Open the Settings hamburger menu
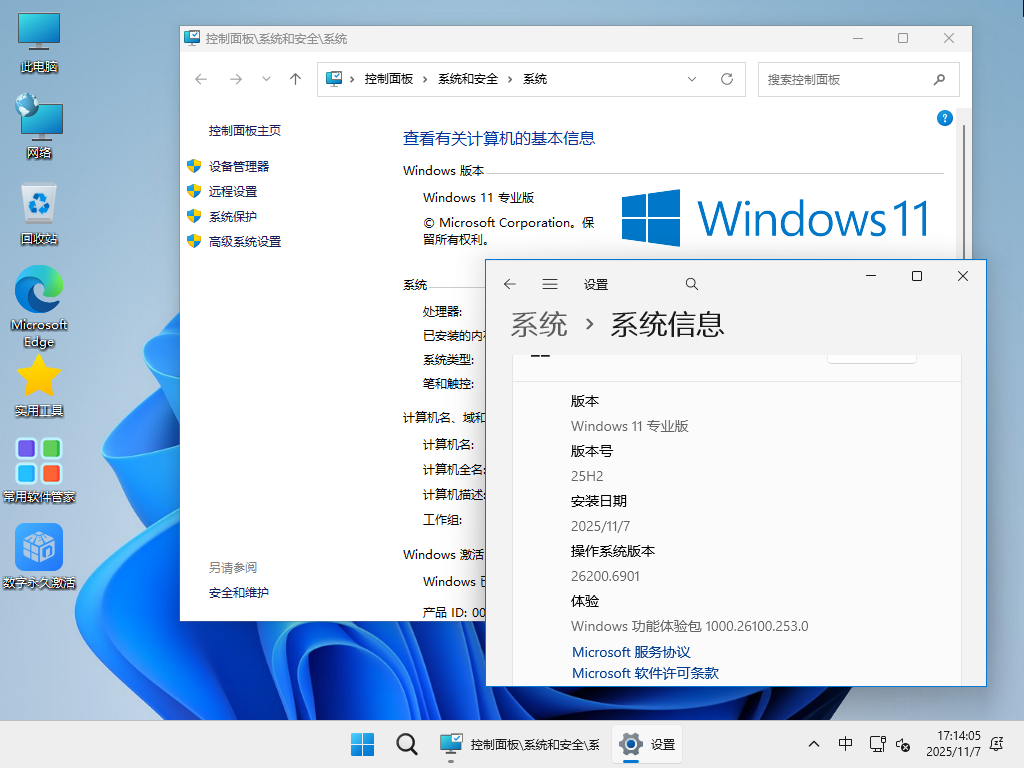1024x768 pixels. (x=550, y=283)
